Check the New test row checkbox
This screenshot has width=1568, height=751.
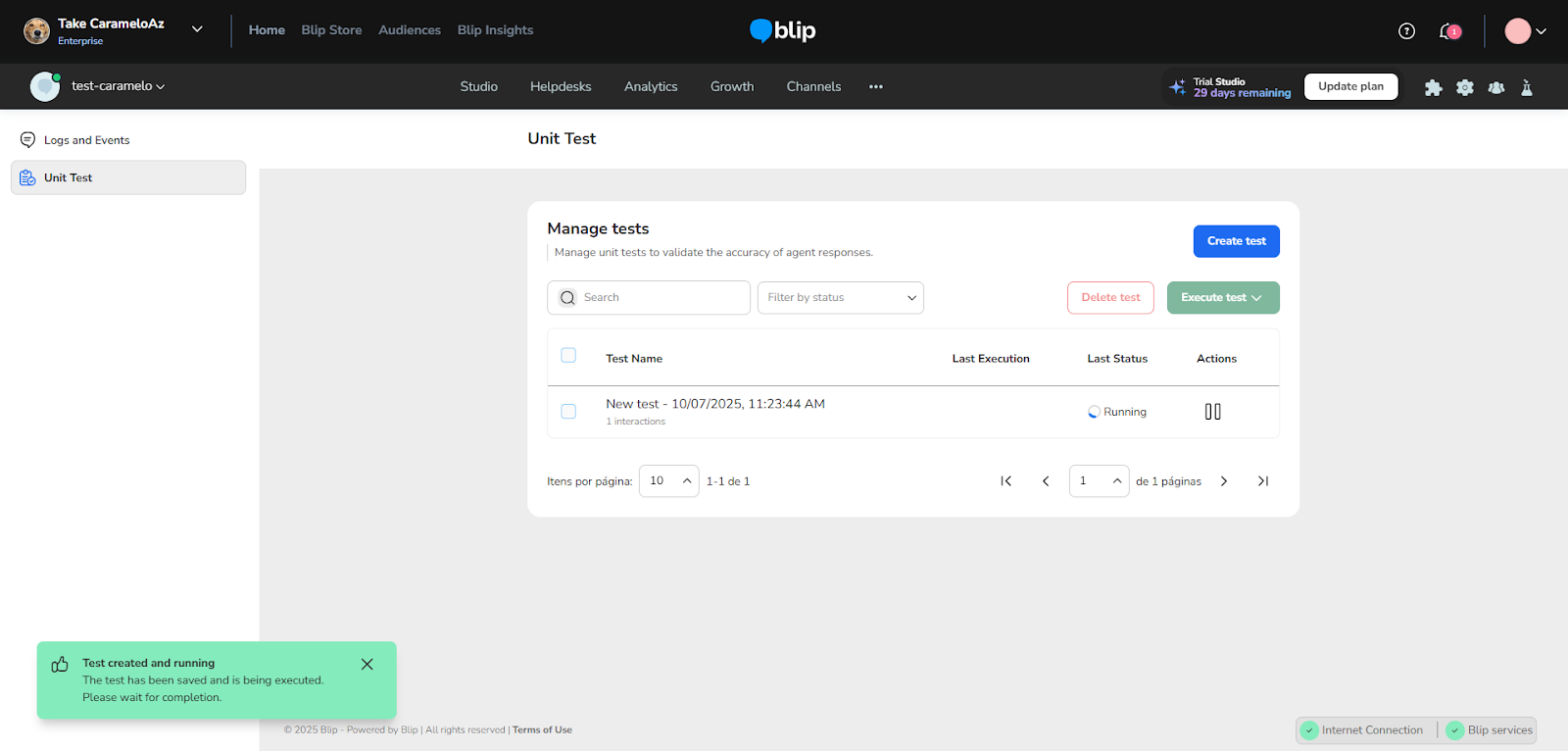568,412
